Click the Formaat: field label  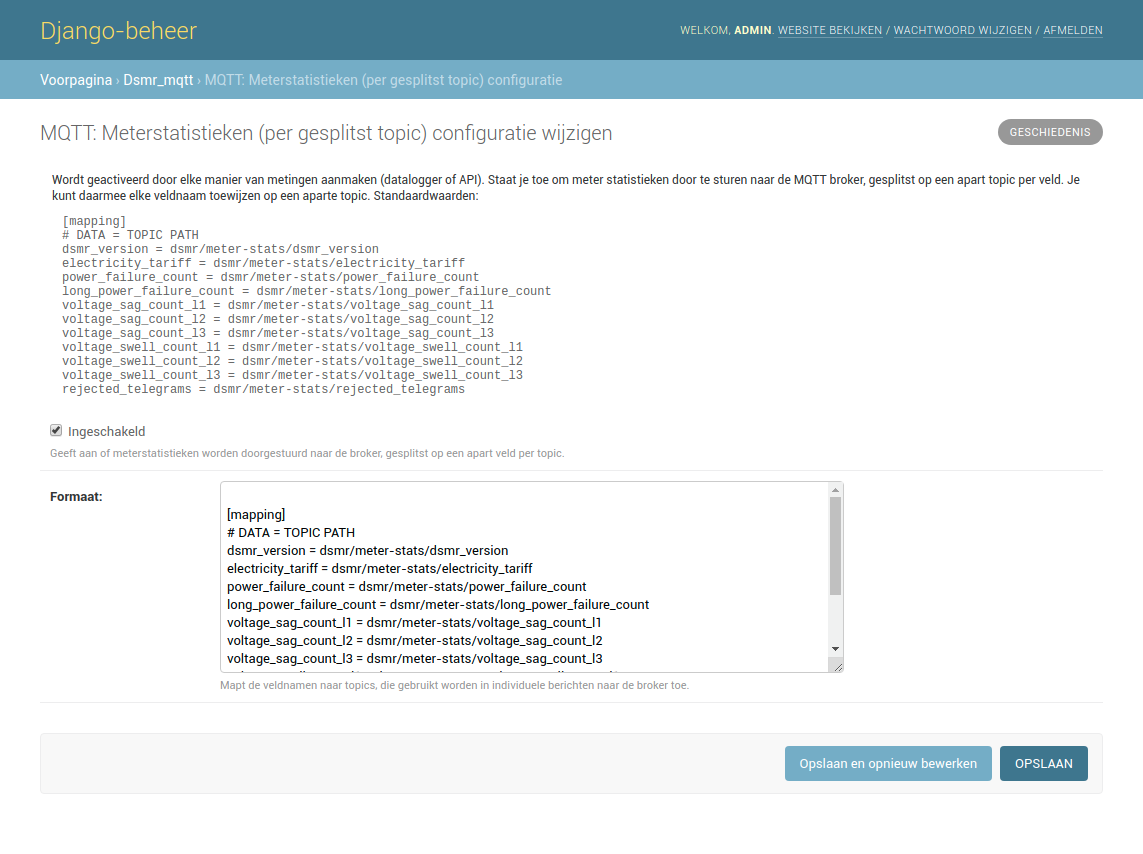pos(76,496)
